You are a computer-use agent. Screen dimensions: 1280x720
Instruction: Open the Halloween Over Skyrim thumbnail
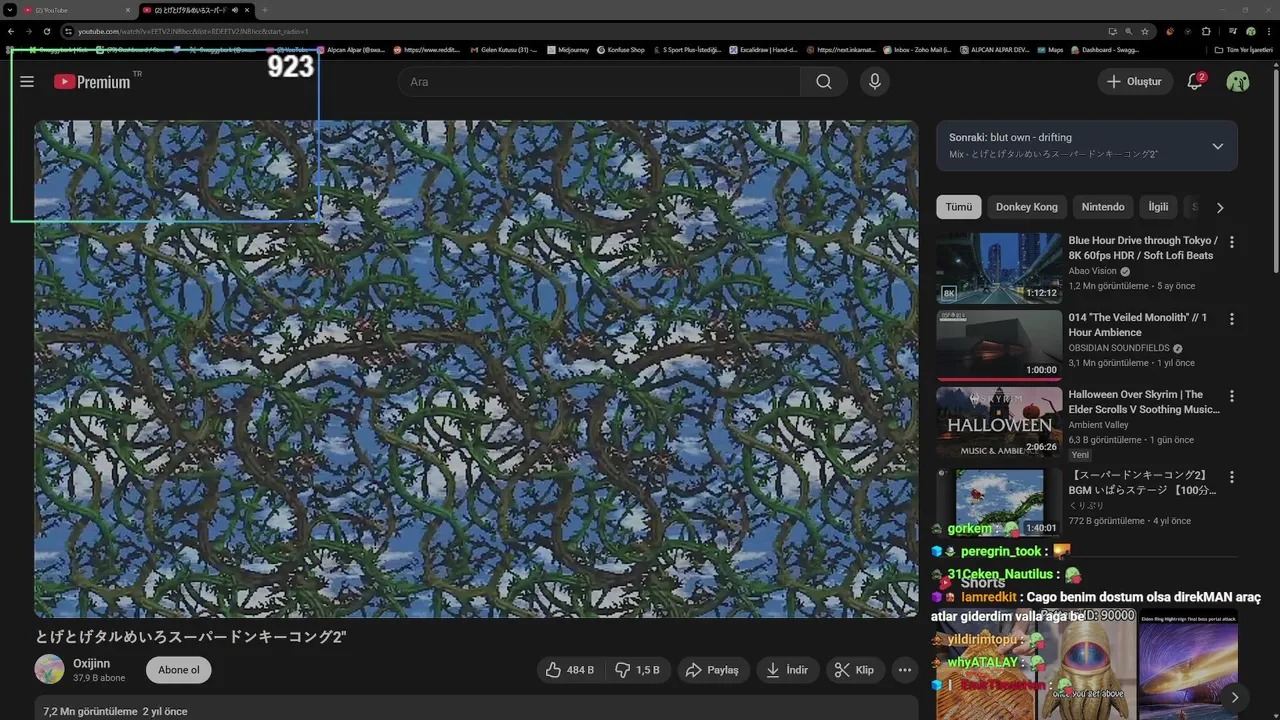pyautogui.click(x=999, y=422)
